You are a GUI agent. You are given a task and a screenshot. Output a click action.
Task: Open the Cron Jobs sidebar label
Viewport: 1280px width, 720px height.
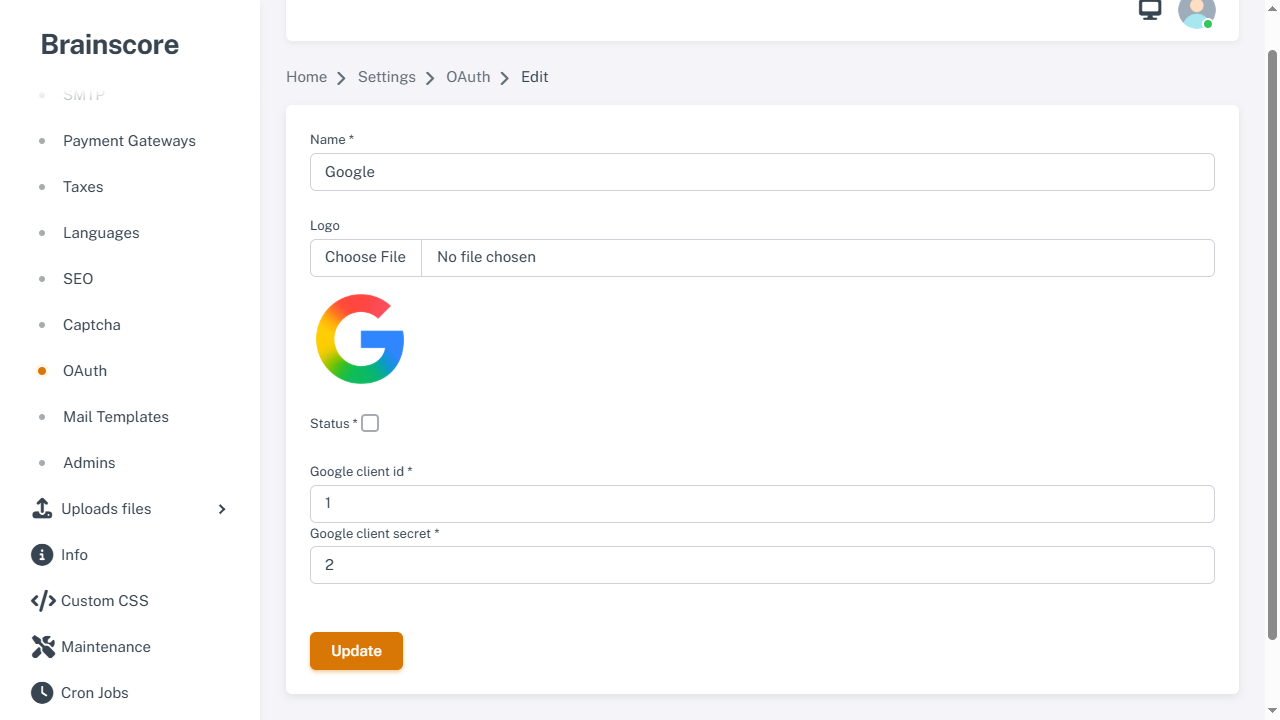coord(95,693)
